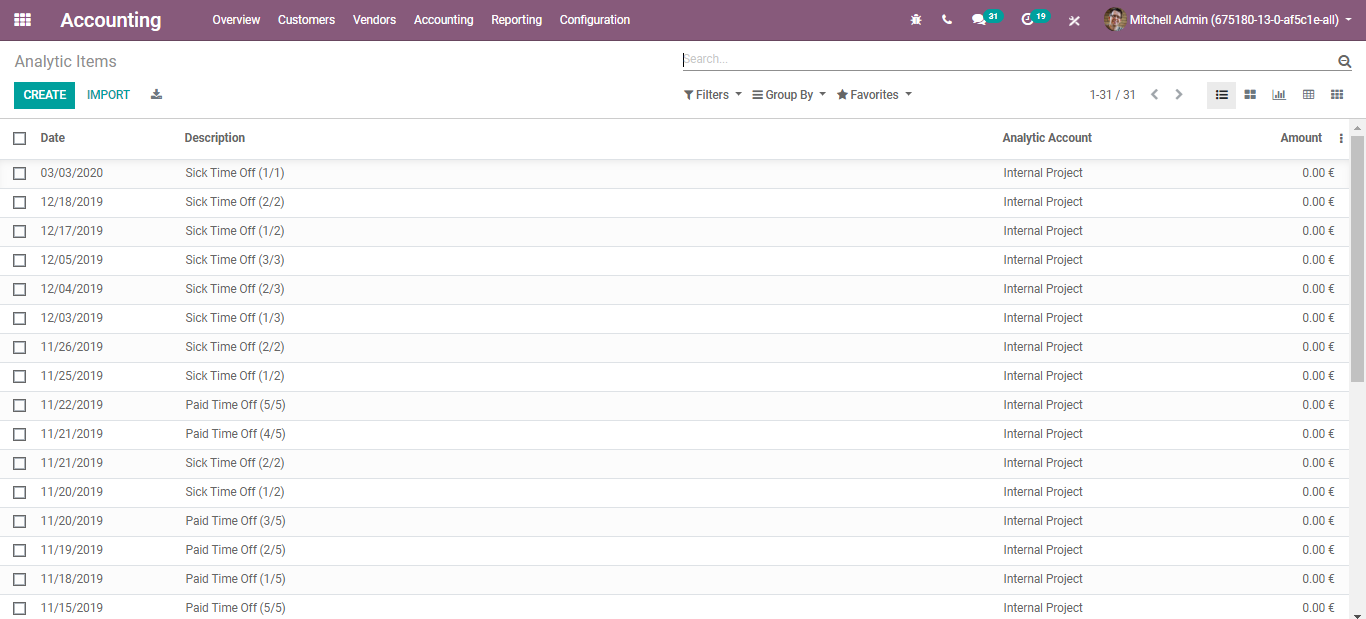The image size is (1366, 619).
Task: Open the apps grid menu icon
Action: [x=22, y=20]
